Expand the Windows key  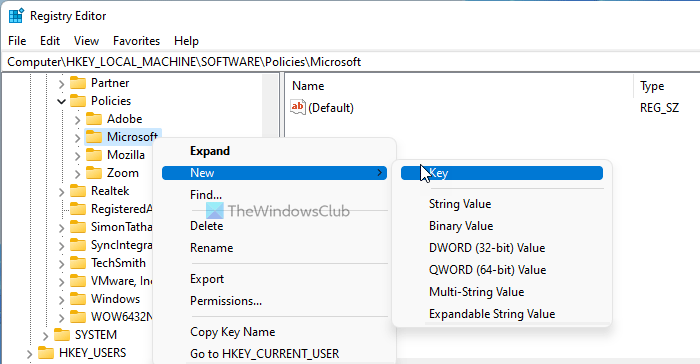(x=62, y=300)
